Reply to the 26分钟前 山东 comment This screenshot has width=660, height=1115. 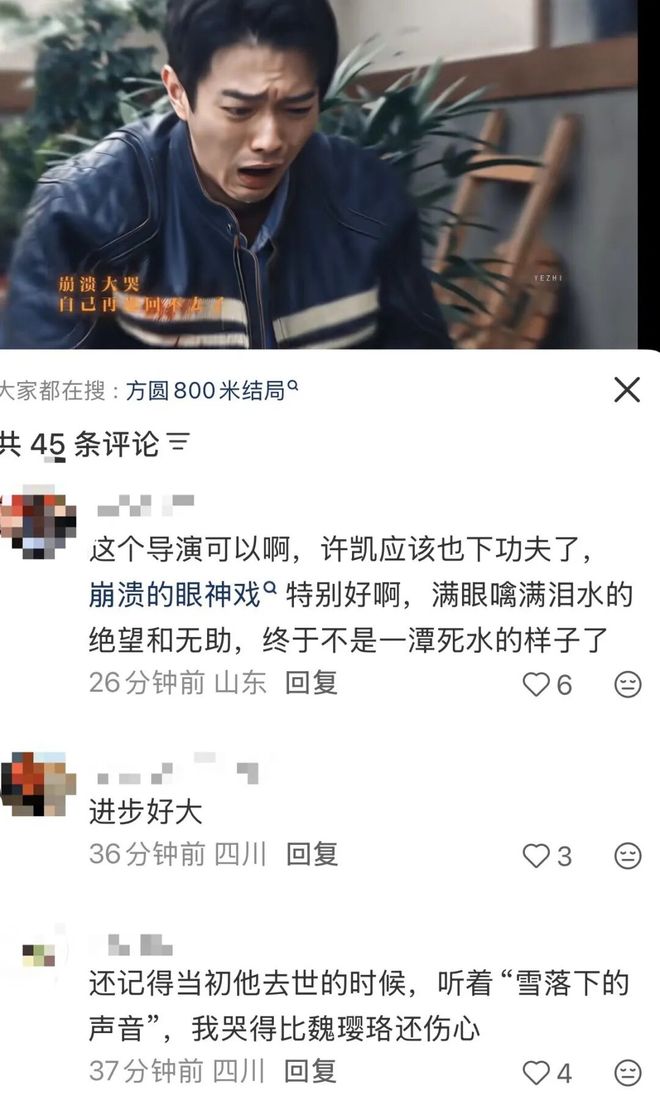point(312,683)
